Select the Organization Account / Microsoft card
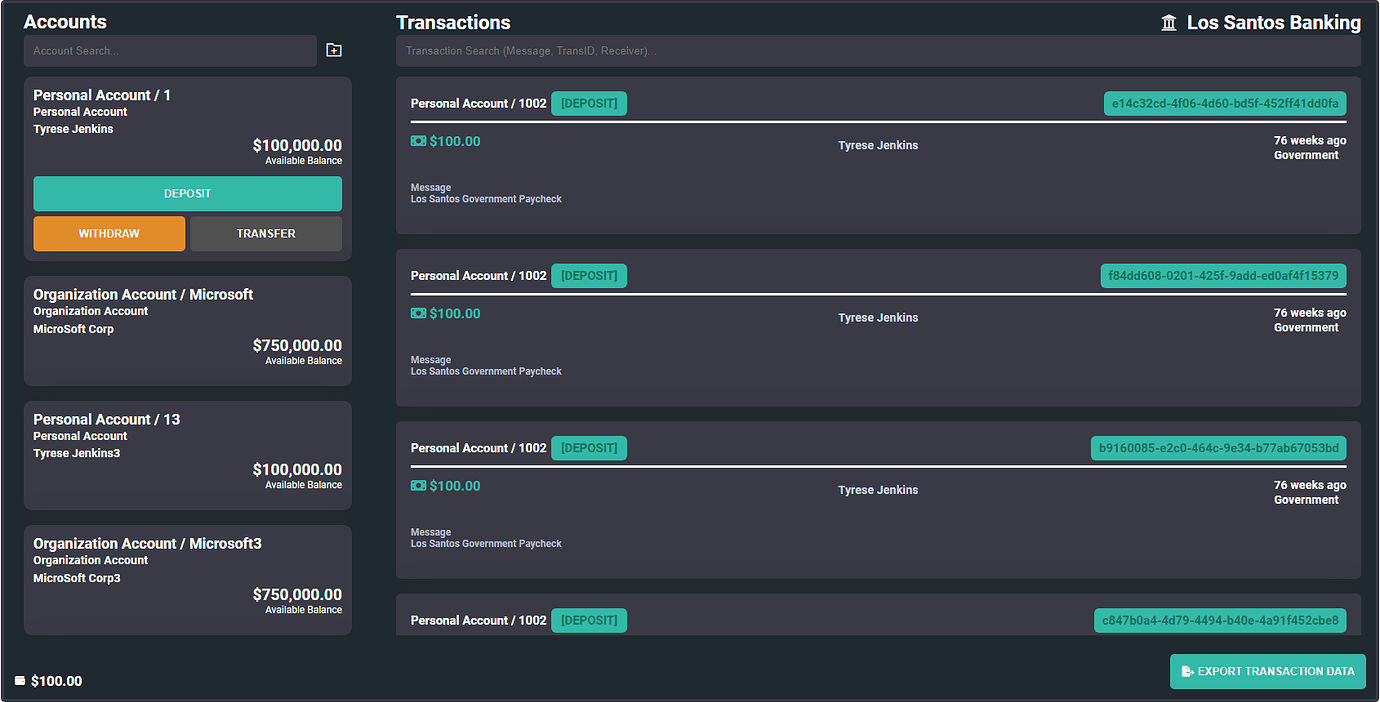Image resolution: width=1380 pixels, height=702 pixels. (187, 330)
